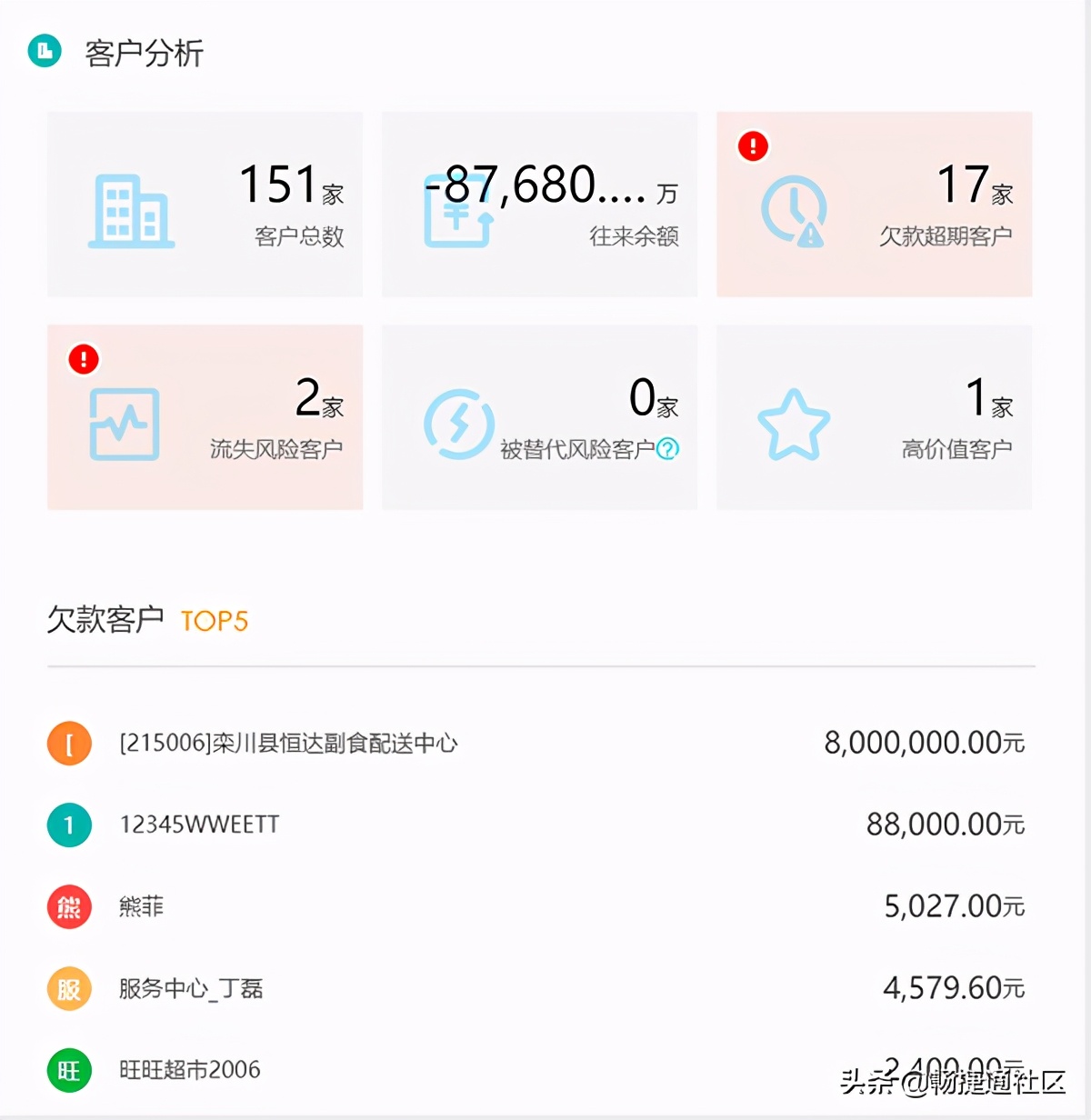Screen dimensions: 1091x1120
Task: Click the teal avatar of 12345WWEETT
Action: pos(69,825)
